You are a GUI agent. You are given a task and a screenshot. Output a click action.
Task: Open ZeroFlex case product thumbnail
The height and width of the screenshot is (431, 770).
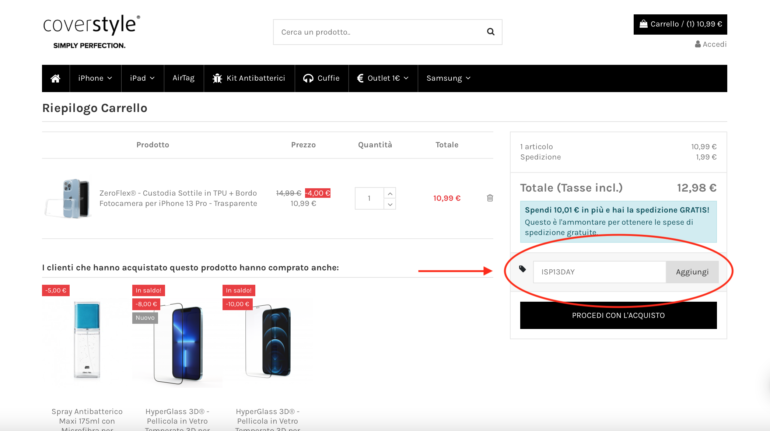[x=69, y=198]
